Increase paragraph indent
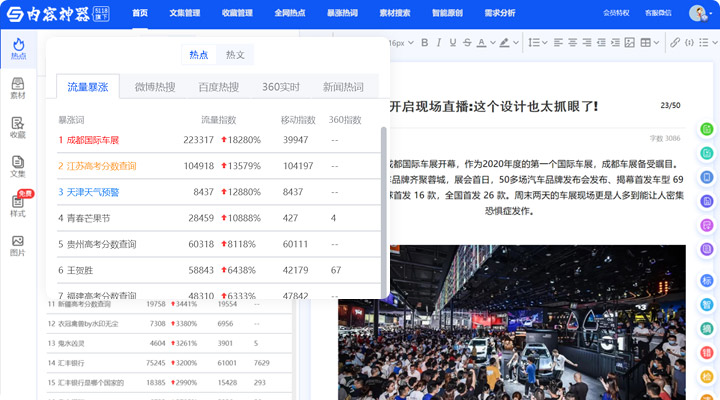 coord(615,43)
